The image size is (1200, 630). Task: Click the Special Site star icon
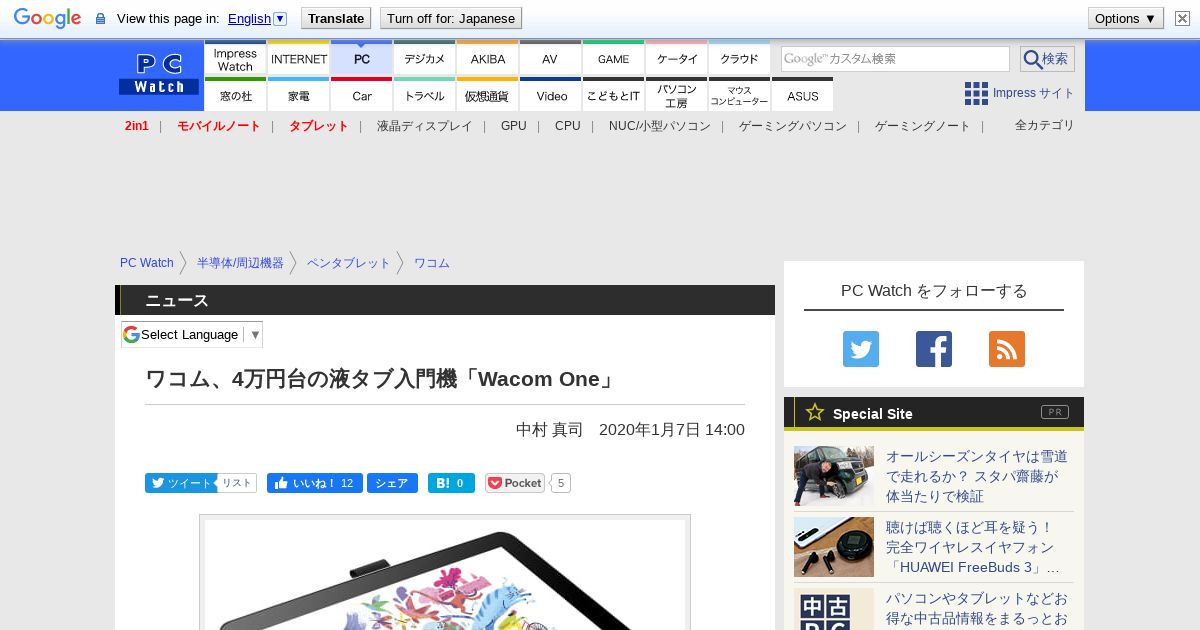point(815,412)
